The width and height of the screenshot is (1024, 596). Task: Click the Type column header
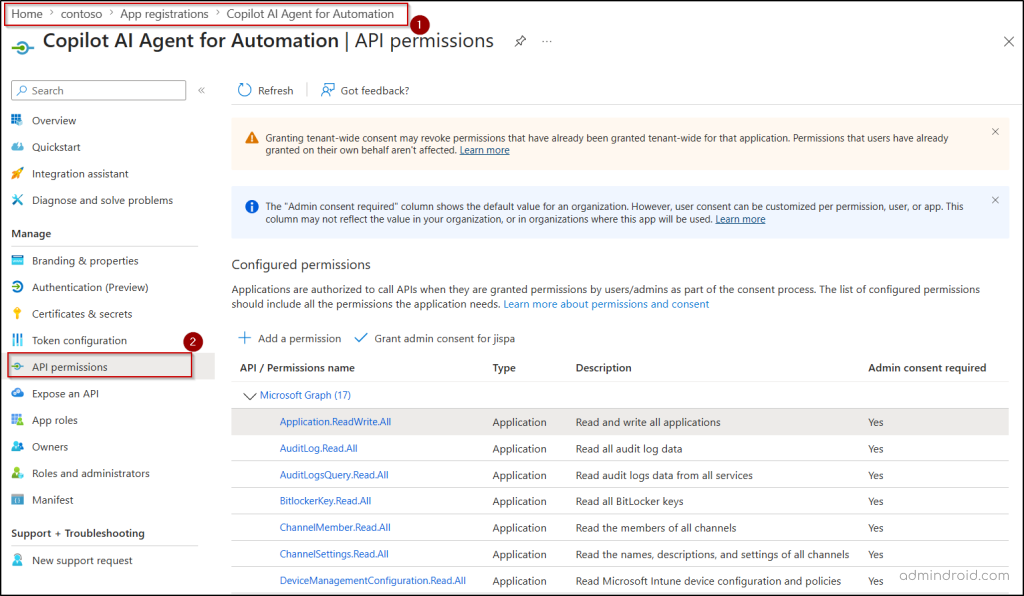tap(504, 368)
